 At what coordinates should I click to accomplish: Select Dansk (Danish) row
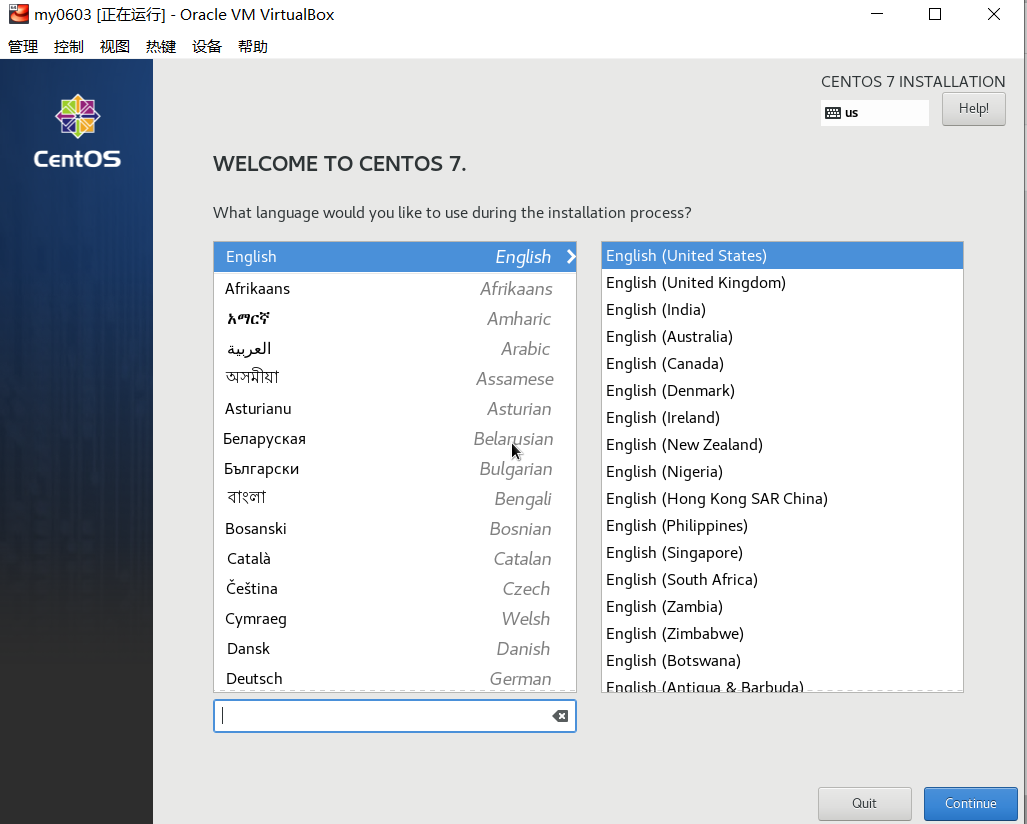tap(395, 649)
